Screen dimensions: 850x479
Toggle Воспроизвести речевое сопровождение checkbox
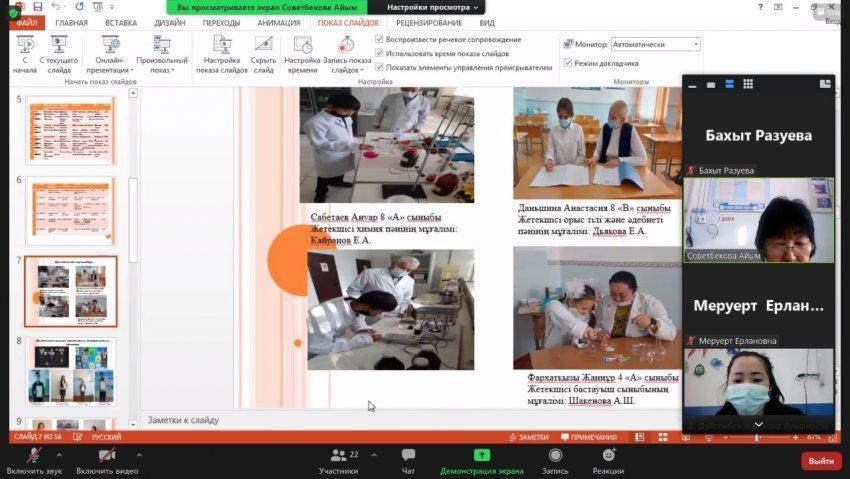(379, 39)
